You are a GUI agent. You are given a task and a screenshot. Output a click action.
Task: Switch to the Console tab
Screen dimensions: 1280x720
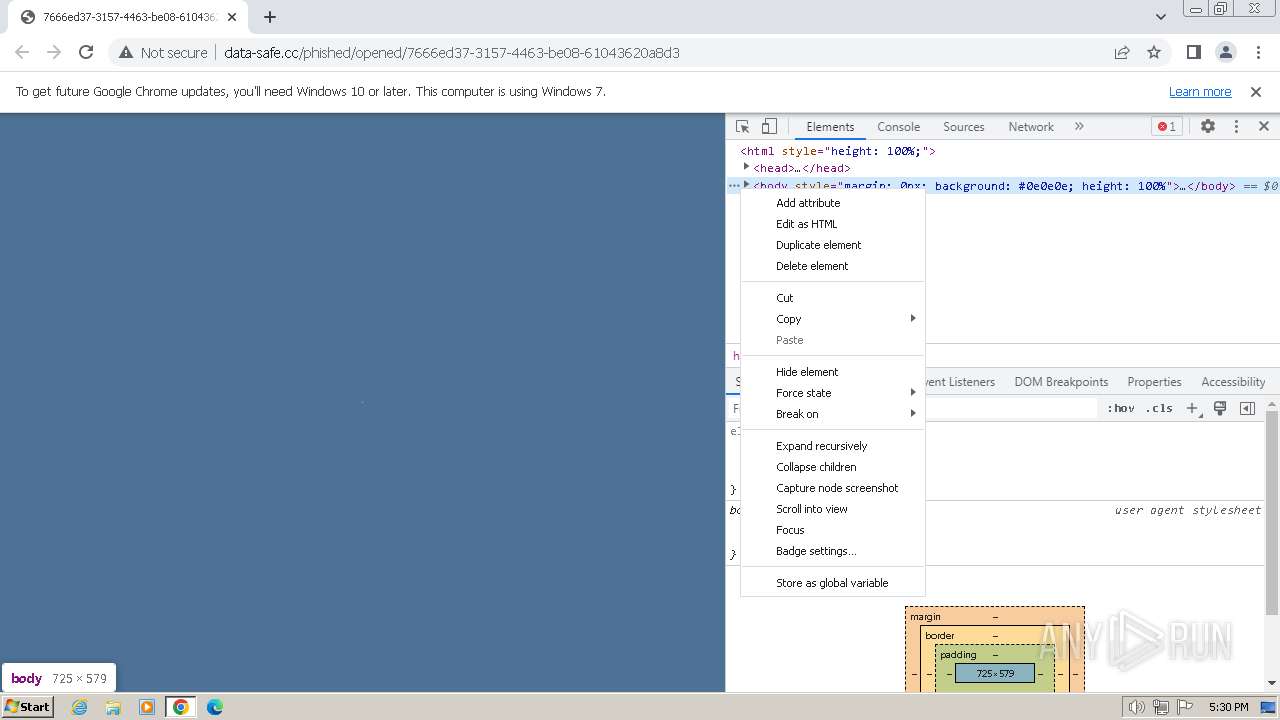898,127
